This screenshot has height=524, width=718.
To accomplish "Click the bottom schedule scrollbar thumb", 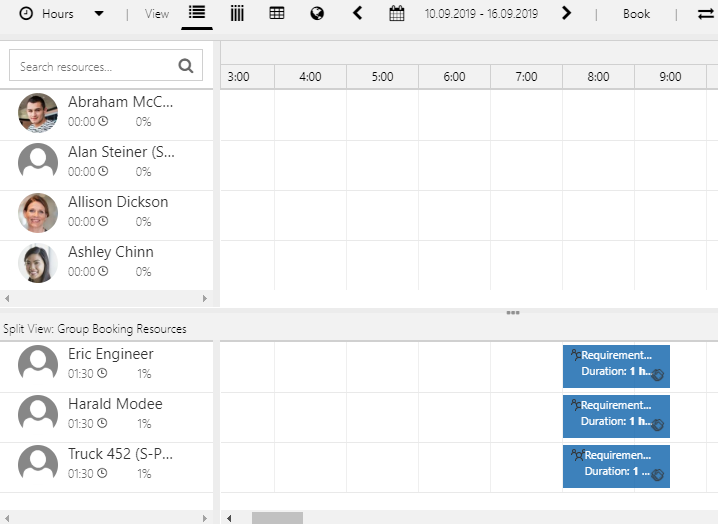I will 277,518.
